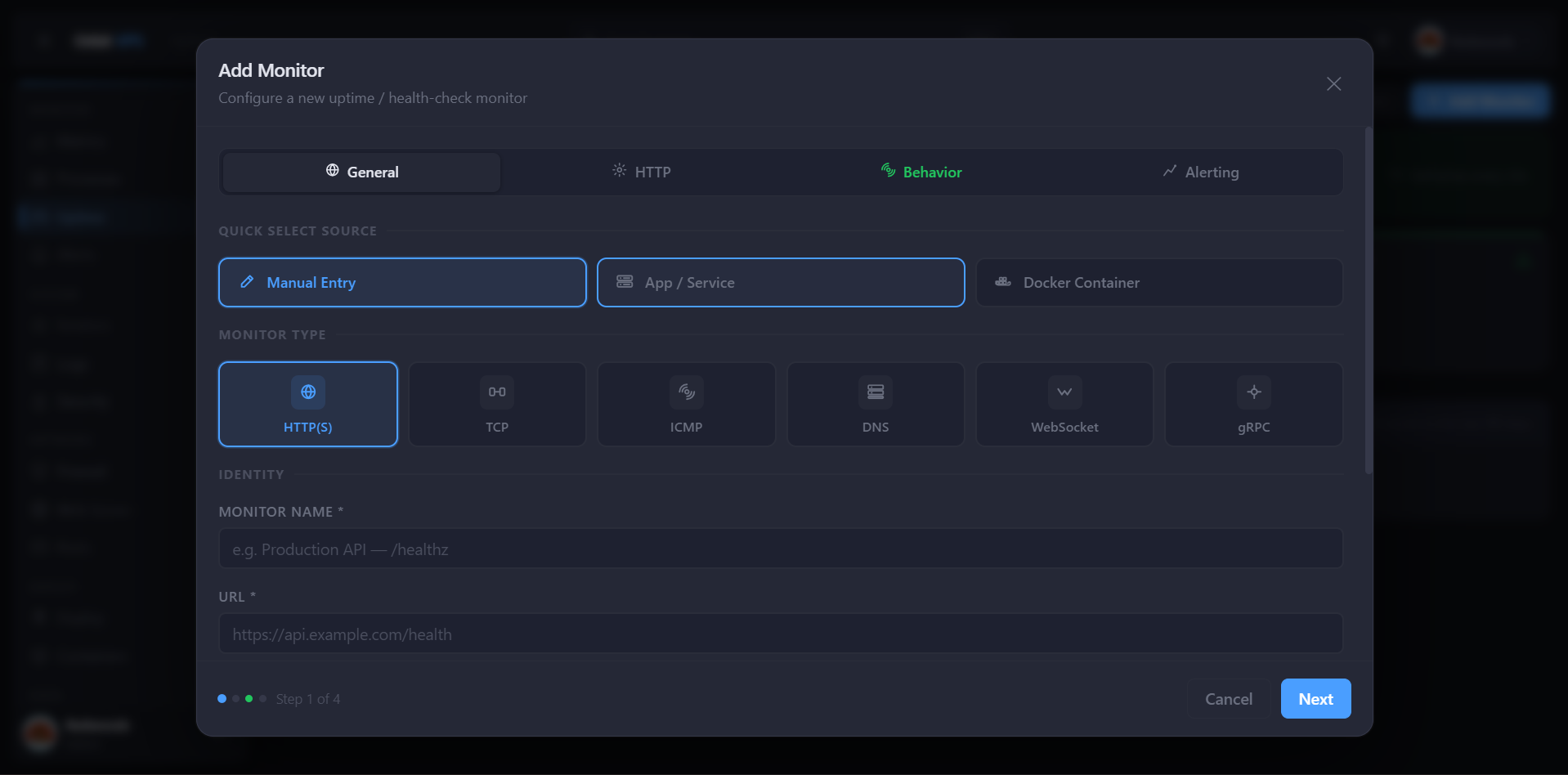Click the 'IDENTITY' section heading
The image size is (1568, 775).
click(251, 474)
